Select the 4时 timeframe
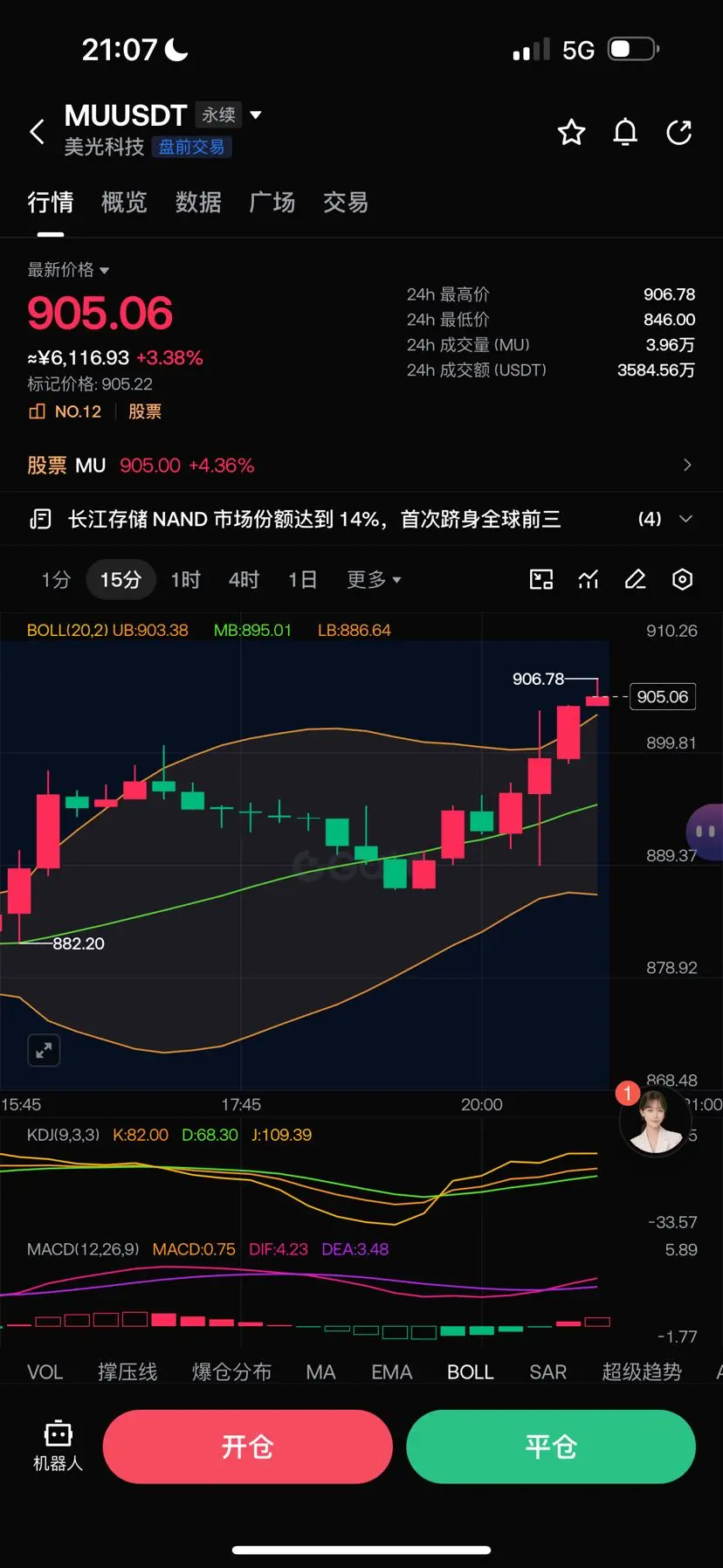This screenshot has height=1568, width=723. tap(244, 579)
